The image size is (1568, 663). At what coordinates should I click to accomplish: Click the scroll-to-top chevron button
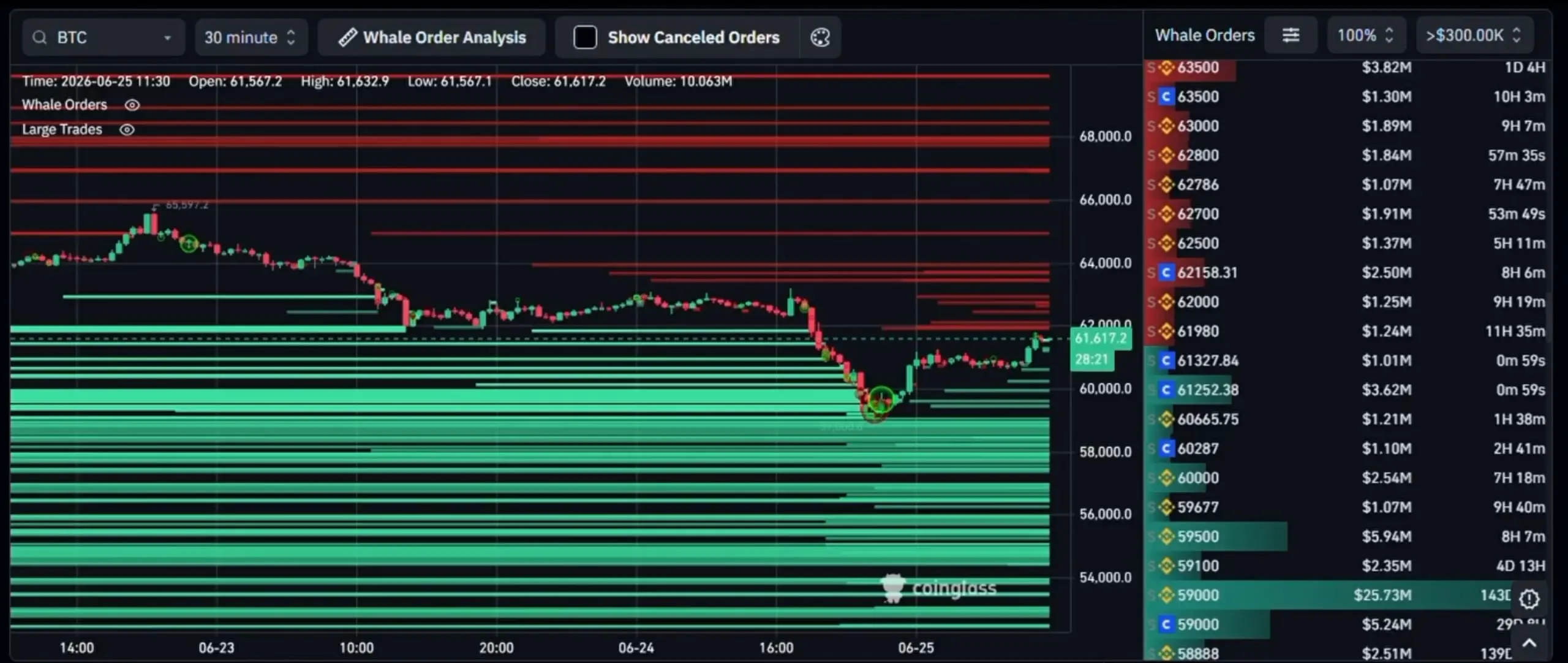(x=1529, y=643)
